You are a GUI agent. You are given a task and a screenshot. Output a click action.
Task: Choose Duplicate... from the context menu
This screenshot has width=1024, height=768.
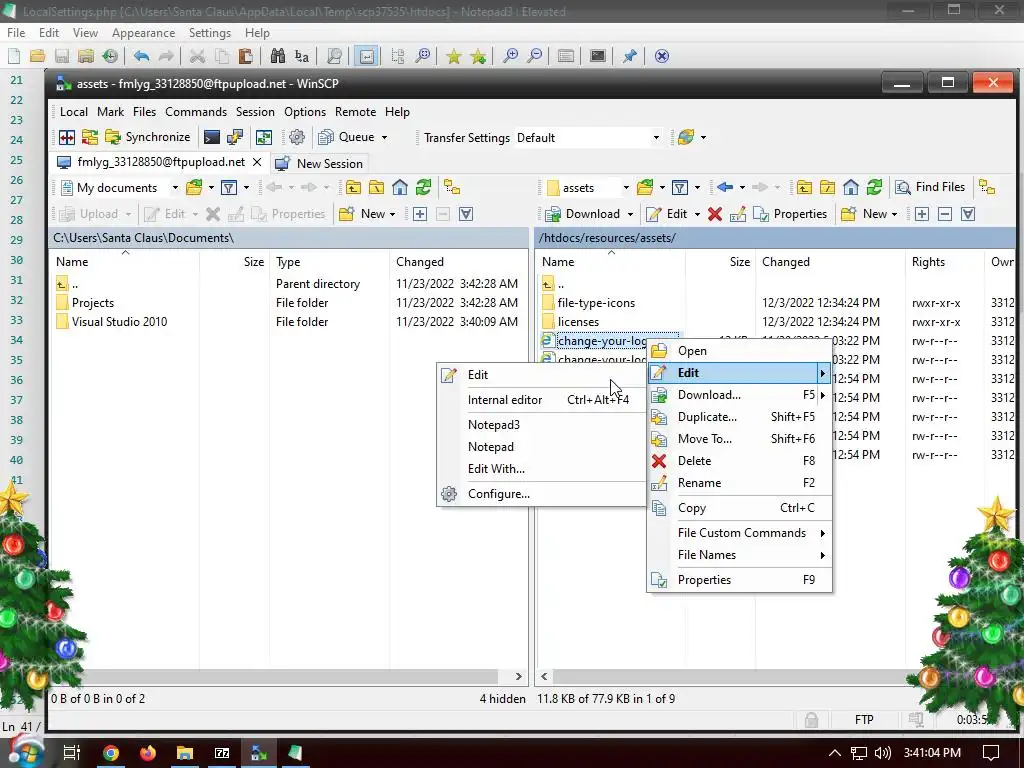pyautogui.click(x=739, y=417)
